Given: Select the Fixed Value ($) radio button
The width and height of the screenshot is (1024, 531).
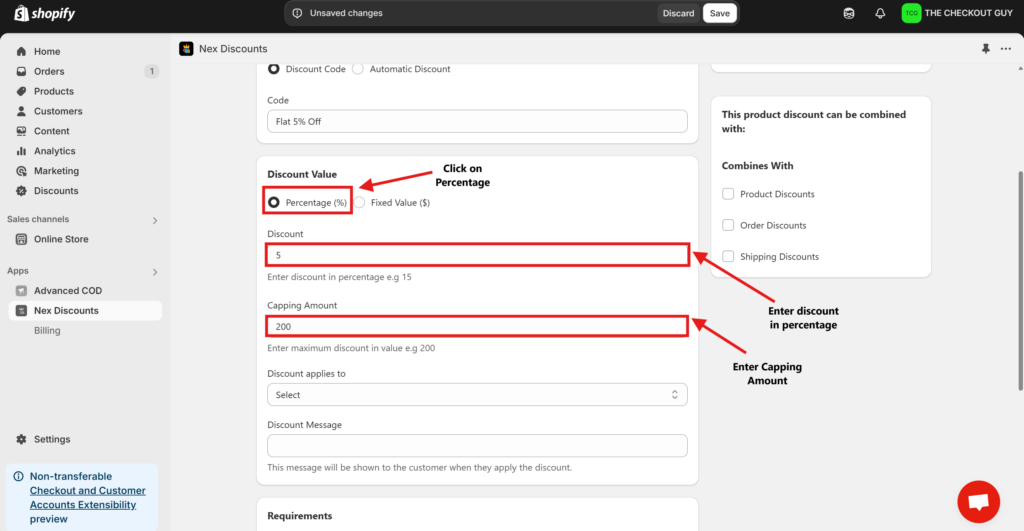Looking at the screenshot, I should coord(360,202).
